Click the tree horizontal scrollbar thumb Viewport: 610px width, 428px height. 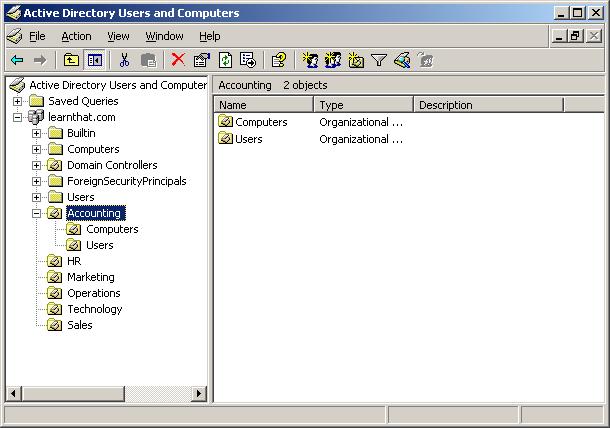click(74, 394)
